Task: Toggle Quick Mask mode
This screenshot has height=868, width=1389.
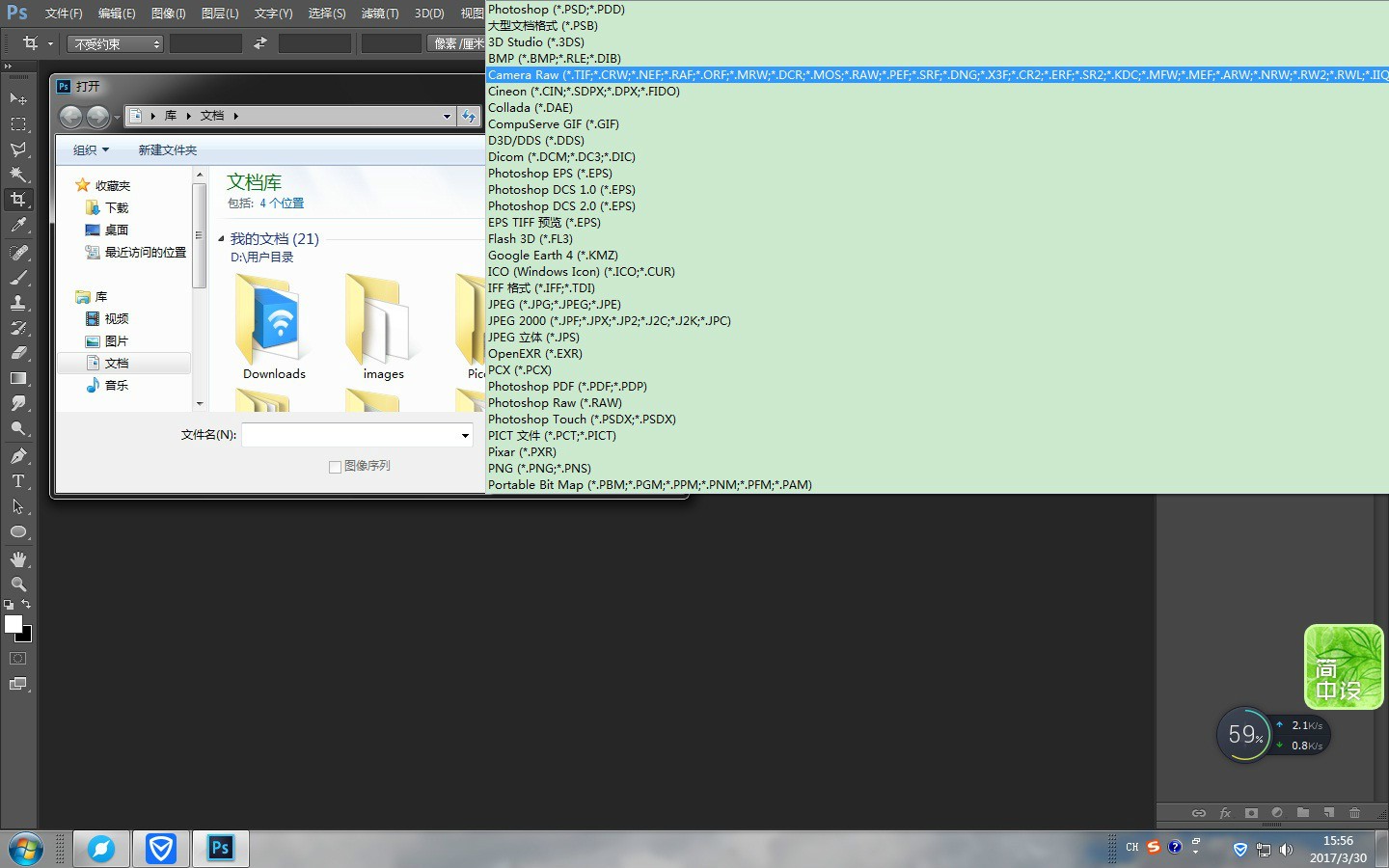Action: coord(18,659)
